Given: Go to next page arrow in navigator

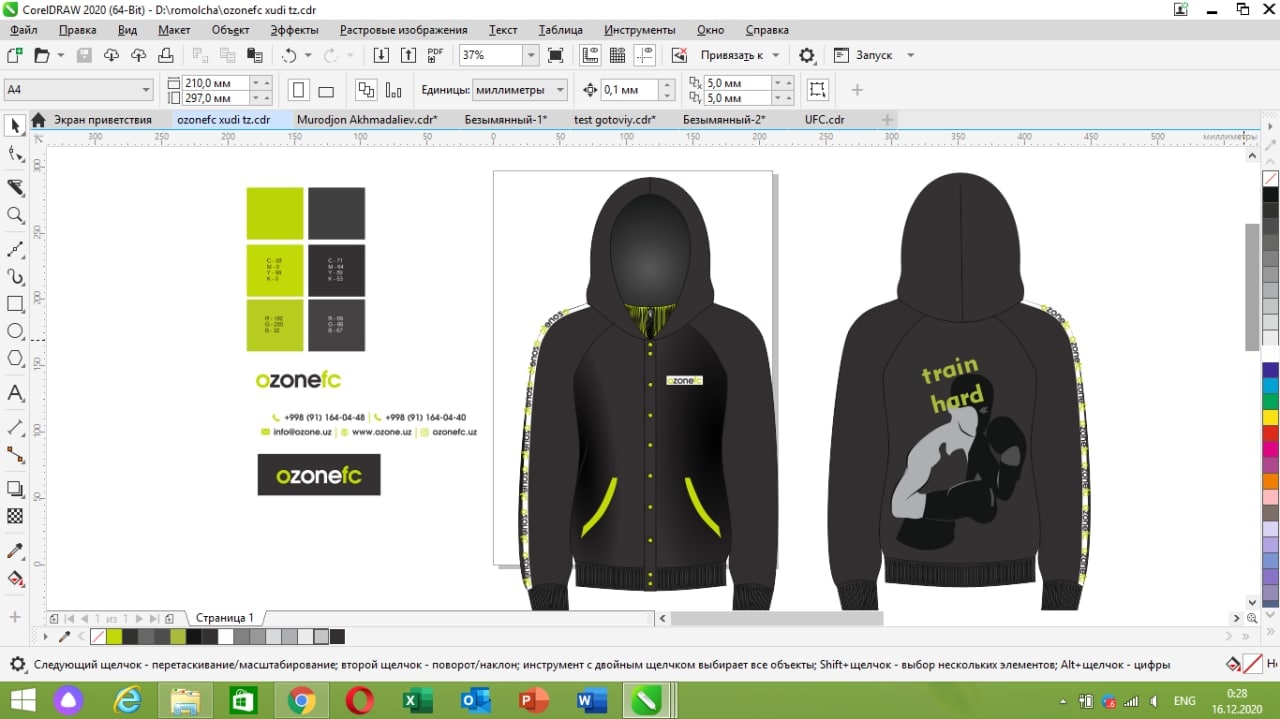Looking at the screenshot, I should (x=138, y=619).
